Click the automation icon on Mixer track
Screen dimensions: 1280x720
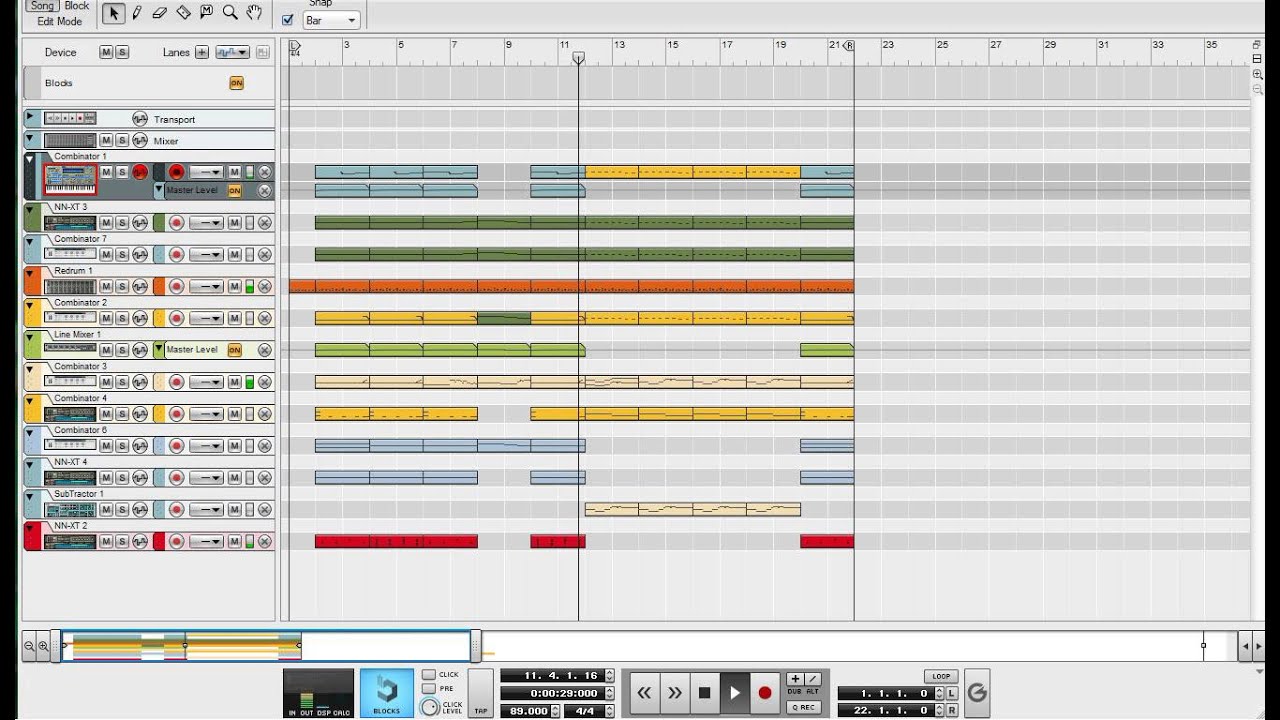click(140, 141)
